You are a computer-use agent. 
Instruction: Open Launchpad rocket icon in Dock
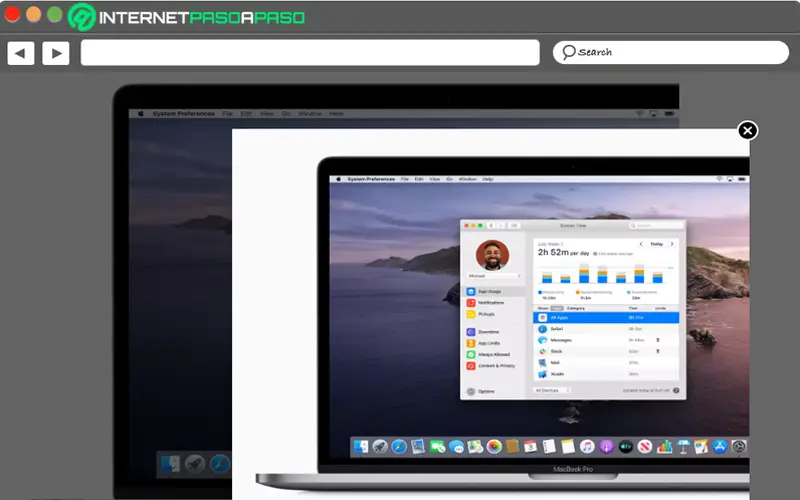click(380, 447)
